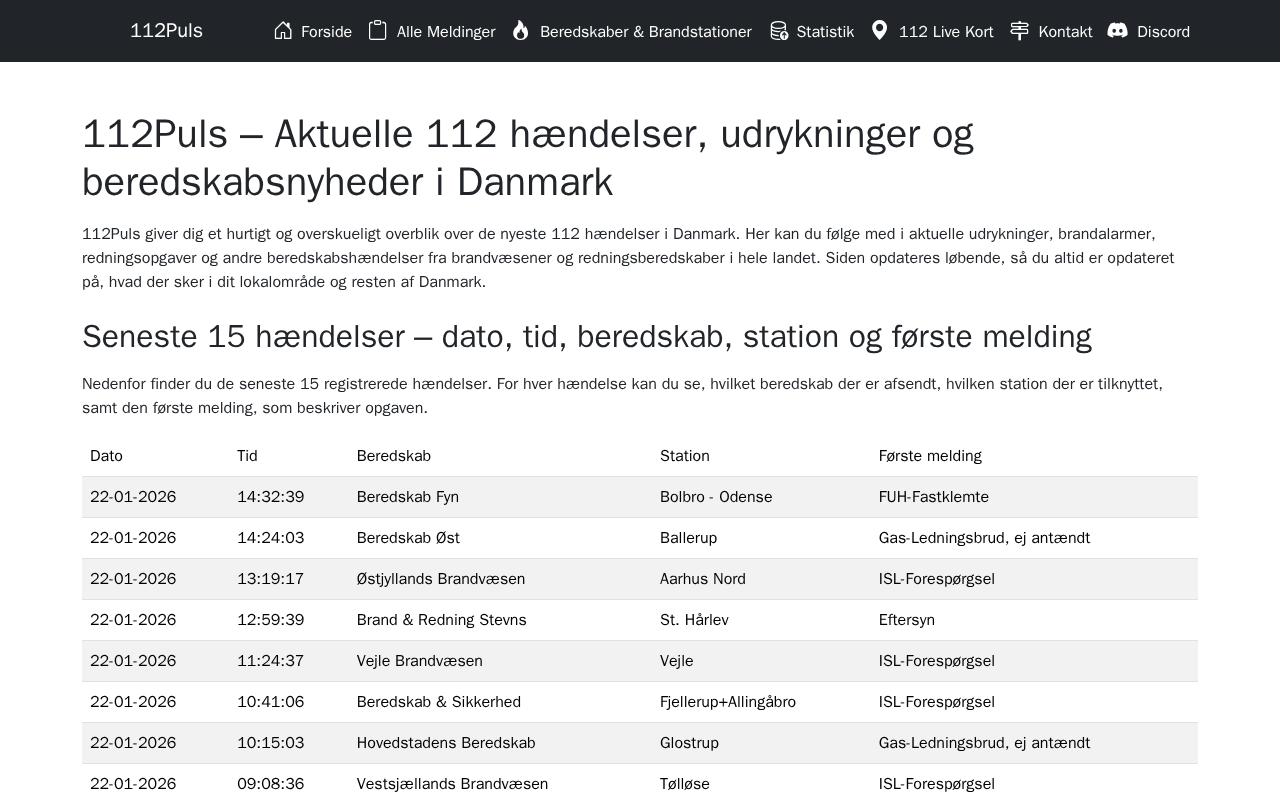Image resolution: width=1280 pixels, height=800 pixels.
Task: Open the 112Puls brand link
Action: tap(166, 31)
